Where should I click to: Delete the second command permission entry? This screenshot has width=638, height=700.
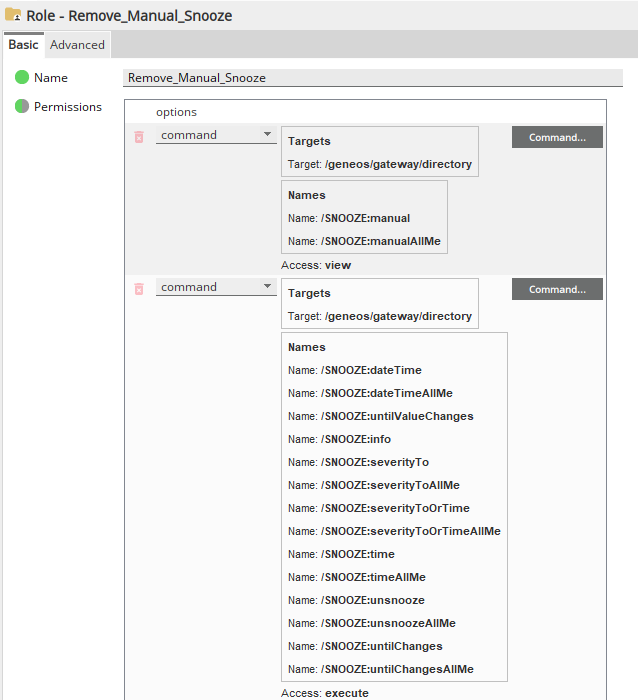139,289
